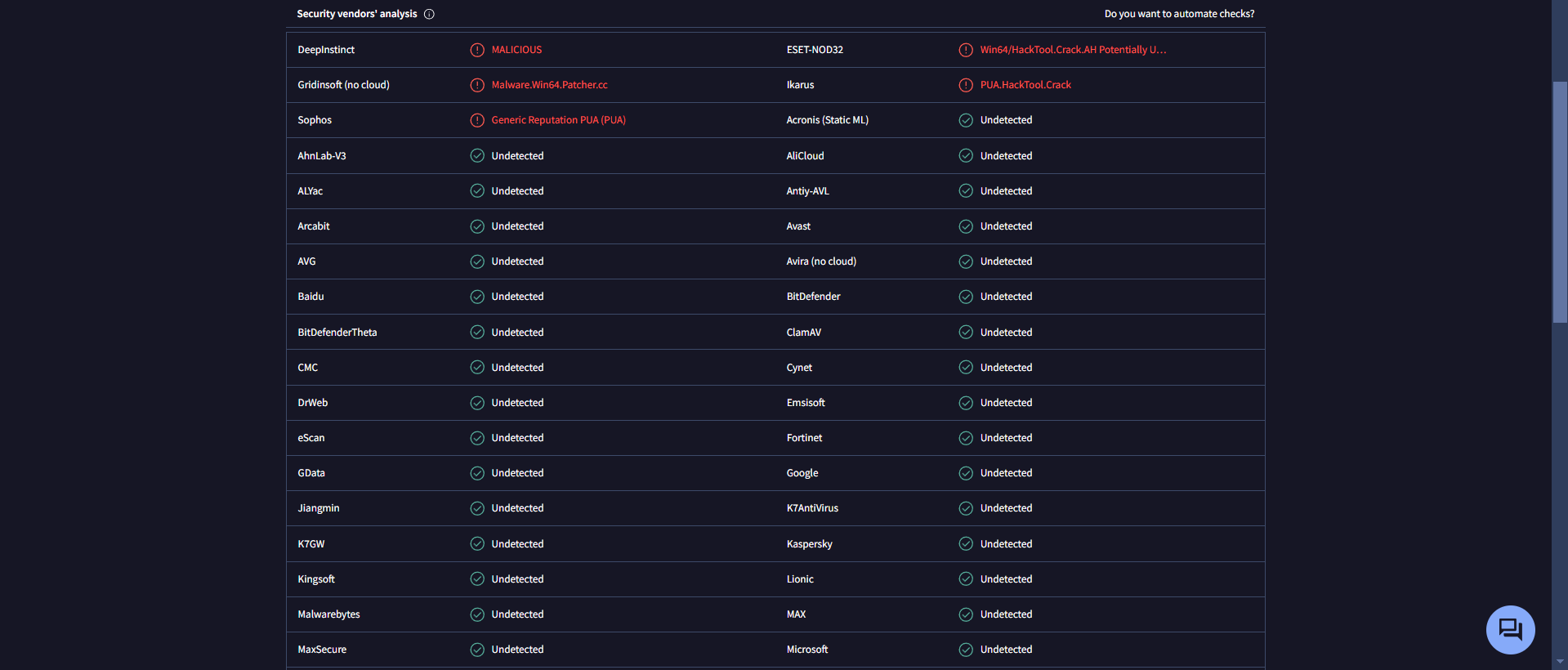Click Microsoft undetected checkmark icon
The height and width of the screenshot is (670, 1568).
click(966, 650)
